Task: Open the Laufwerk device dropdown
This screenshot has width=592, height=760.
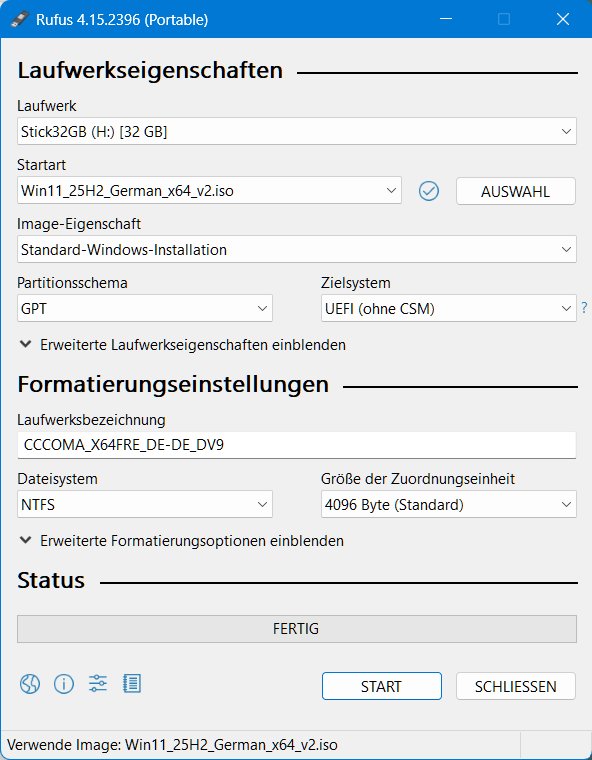Action: pyautogui.click(x=297, y=131)
